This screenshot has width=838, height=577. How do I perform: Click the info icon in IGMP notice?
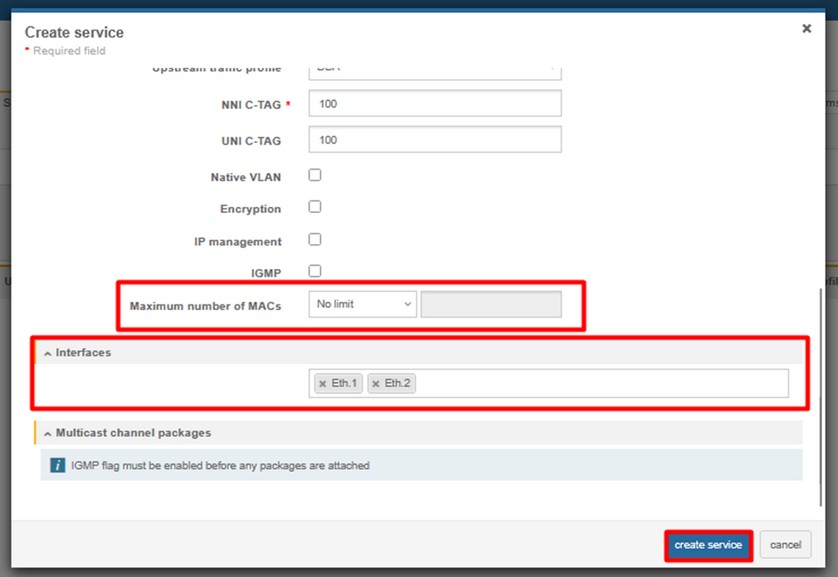pyautogui.click(x=58, y=465)
